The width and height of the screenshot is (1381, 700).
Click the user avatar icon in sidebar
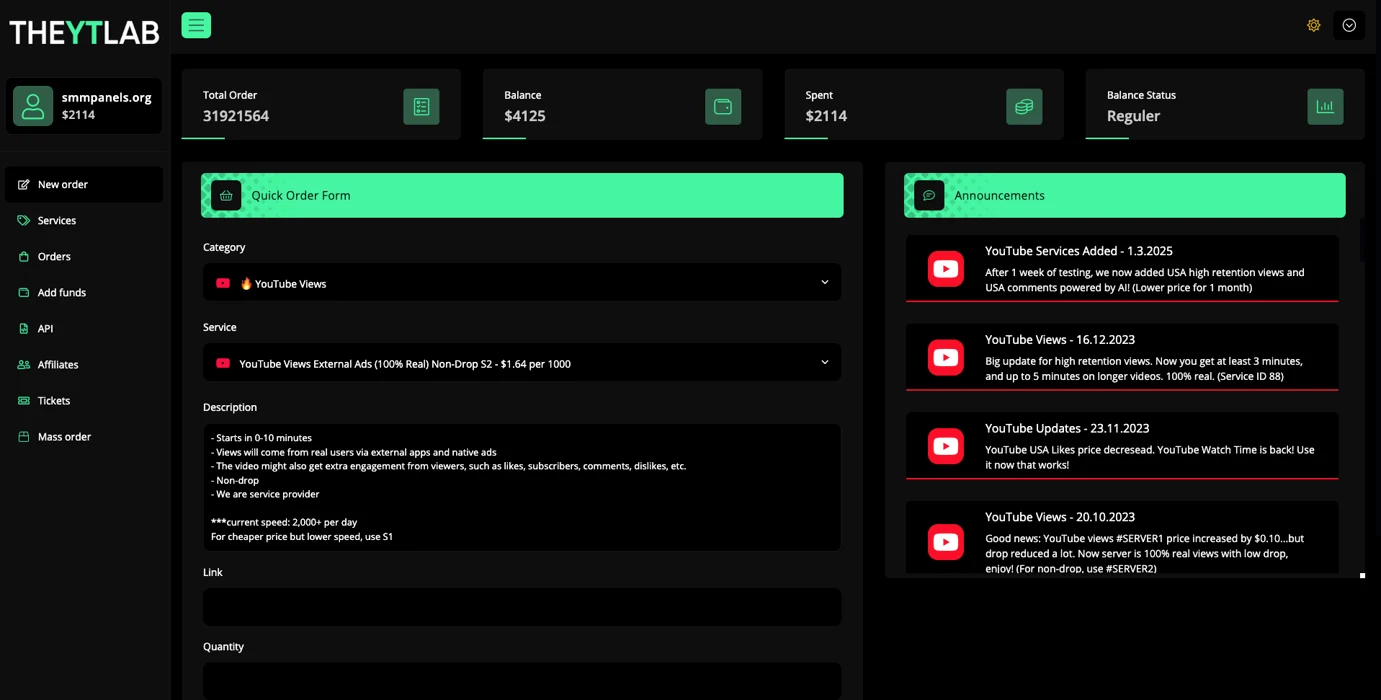[x=33, y=106]
